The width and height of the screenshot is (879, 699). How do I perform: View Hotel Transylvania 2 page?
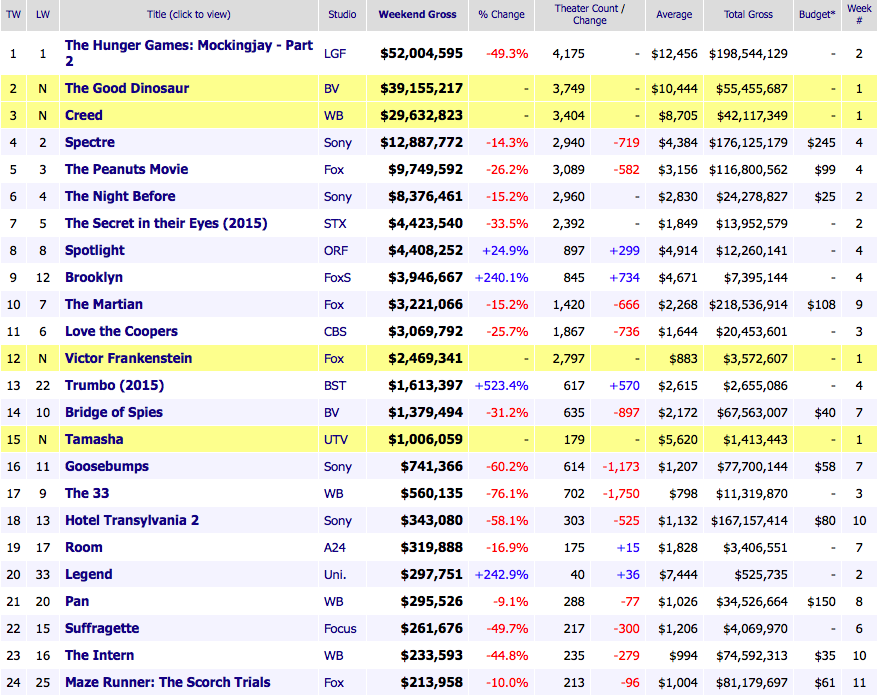pos(132,520)
